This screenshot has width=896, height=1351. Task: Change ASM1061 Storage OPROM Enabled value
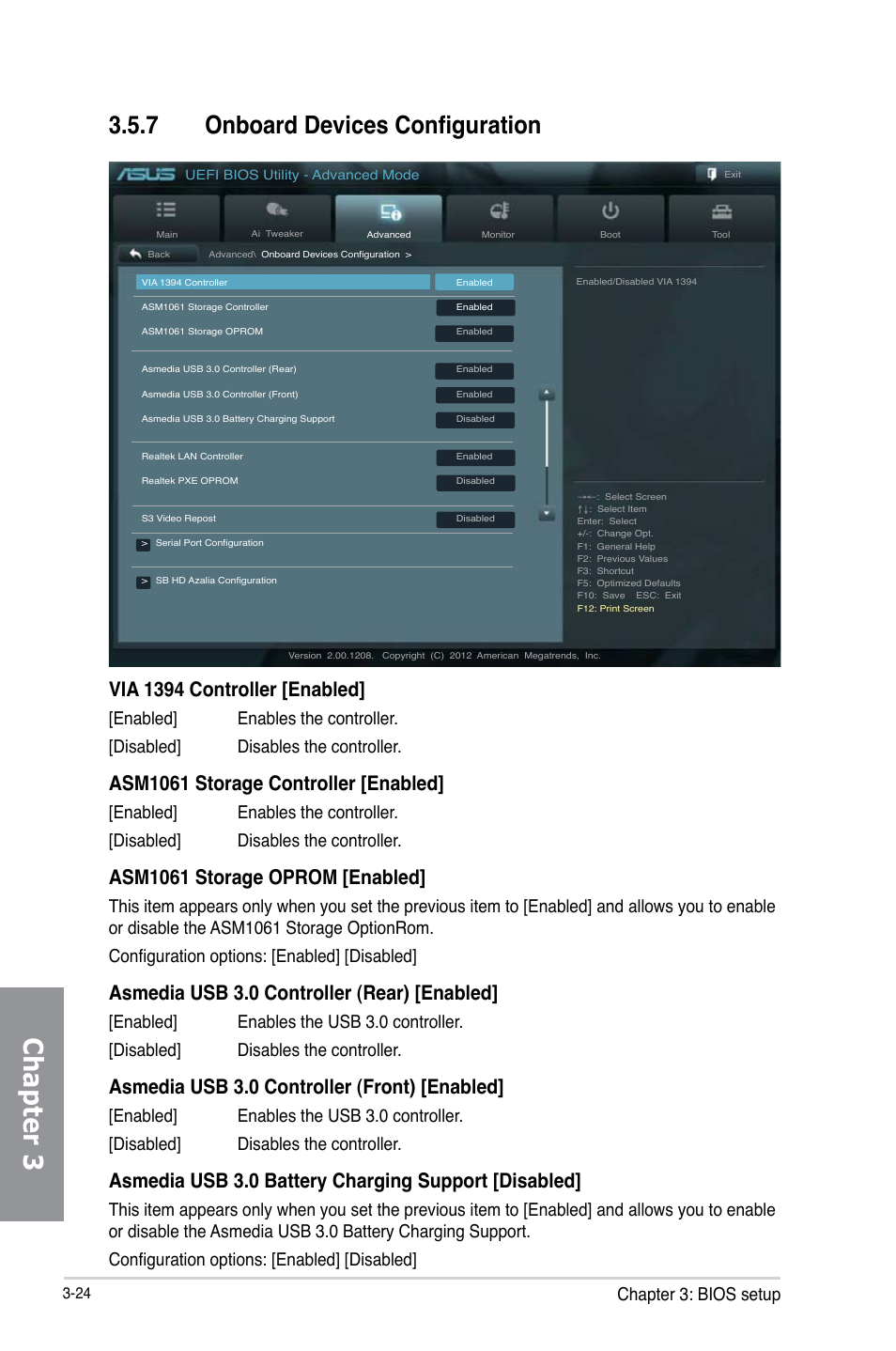point(474,332)
